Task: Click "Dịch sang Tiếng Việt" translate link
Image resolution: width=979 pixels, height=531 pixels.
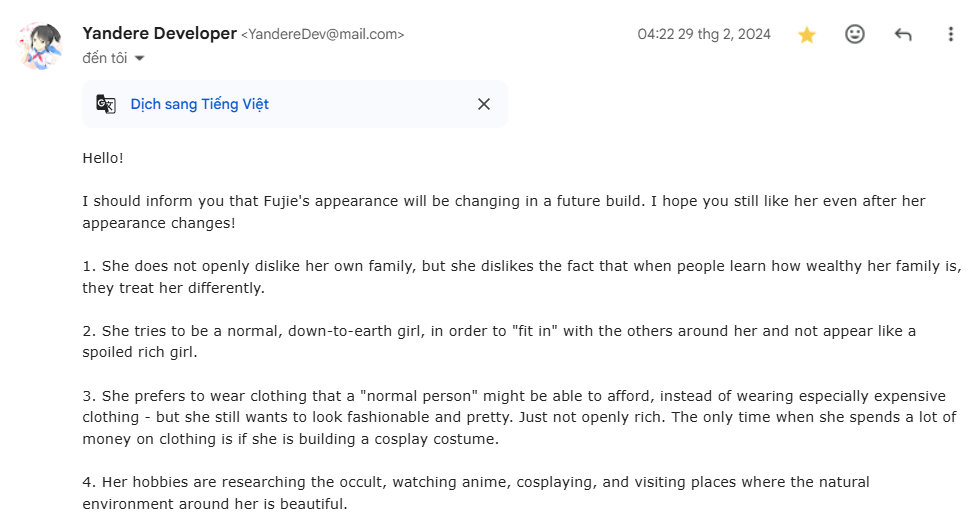Action: coord(199,104)
